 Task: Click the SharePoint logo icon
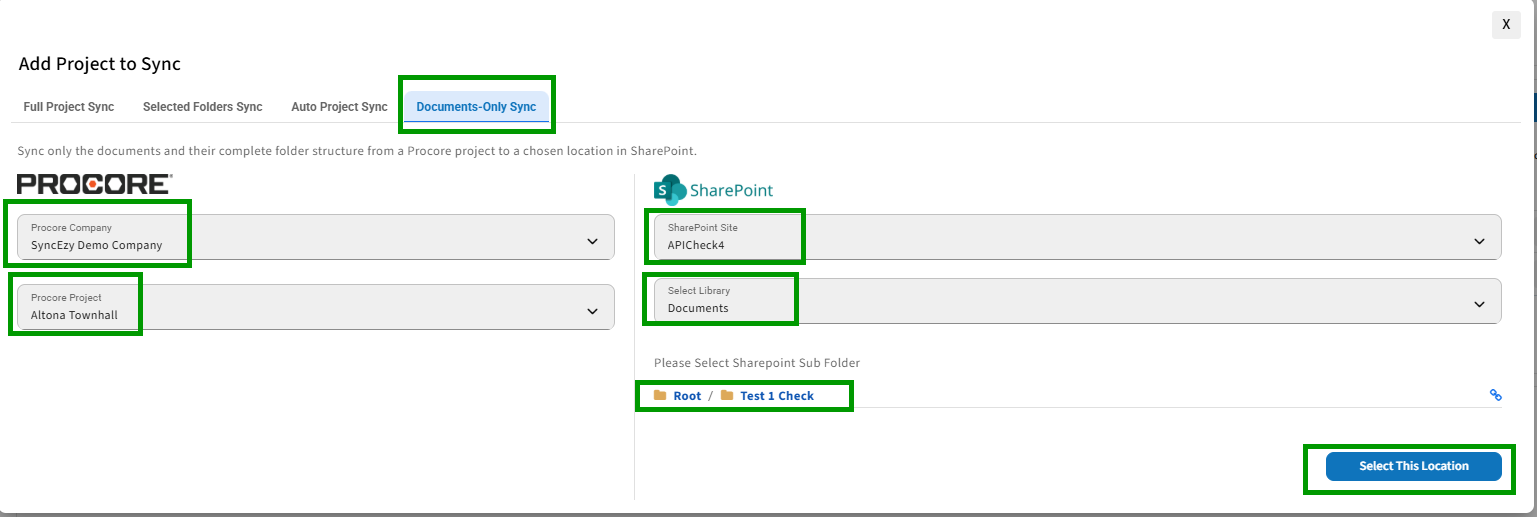[x=670, y=190]
